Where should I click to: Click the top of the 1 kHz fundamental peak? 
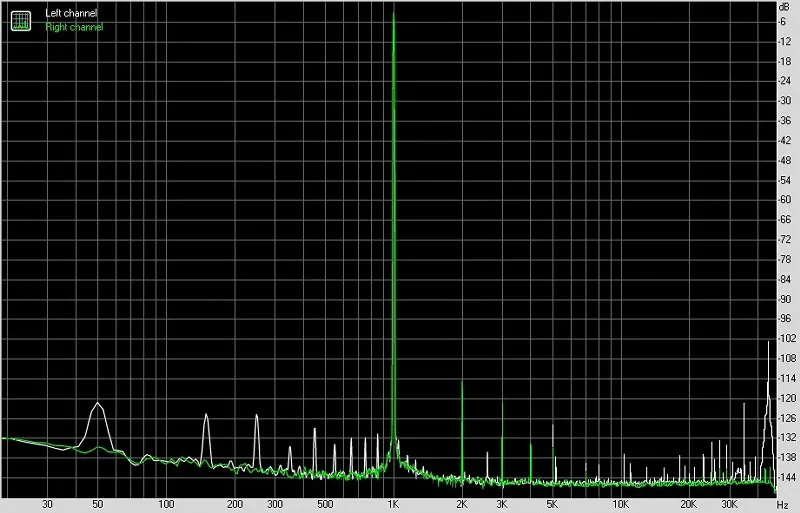[393, 13]
